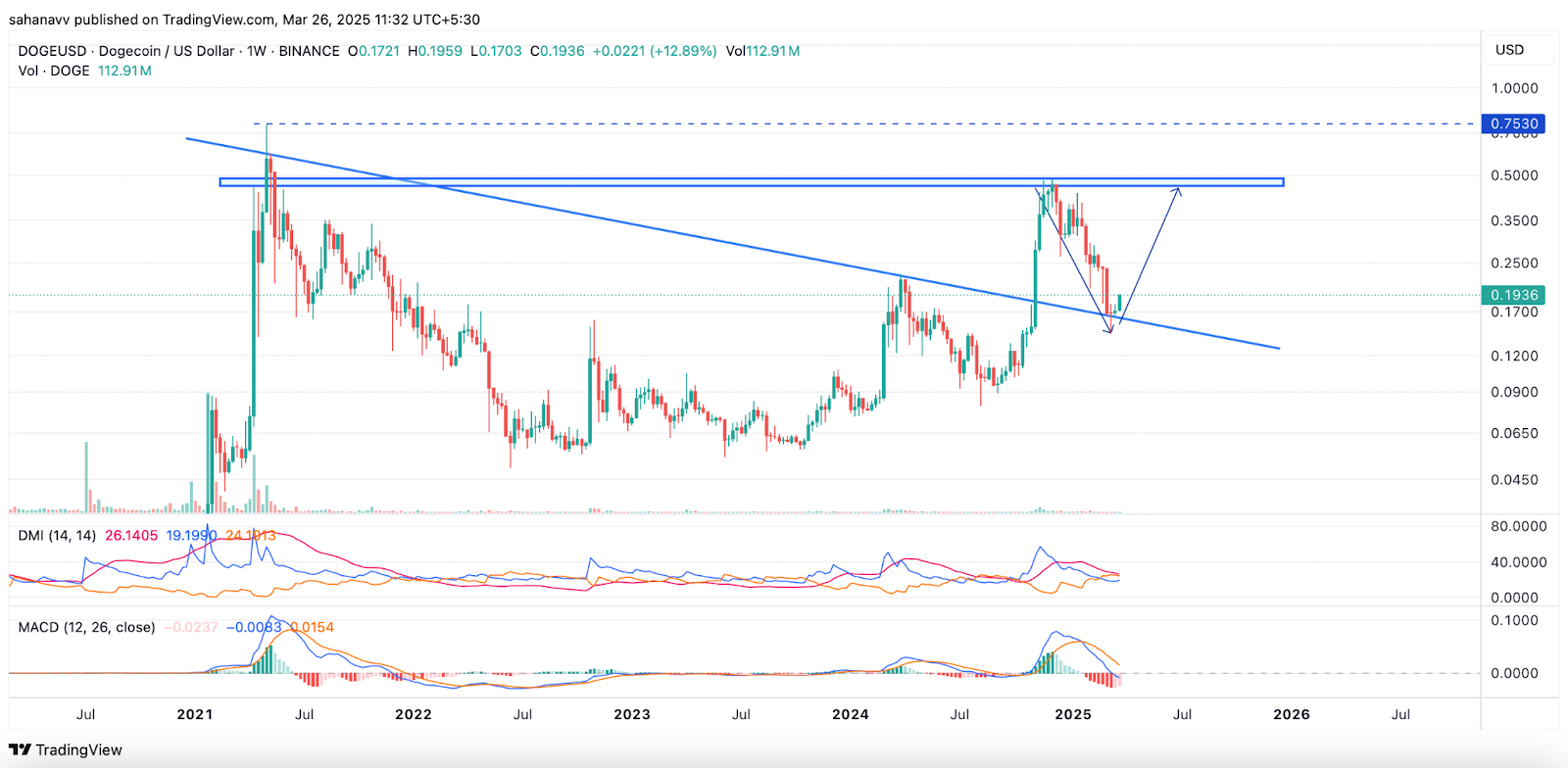
Task: Select the Vol · DOGE indicator legend
Action: point(54,71)
